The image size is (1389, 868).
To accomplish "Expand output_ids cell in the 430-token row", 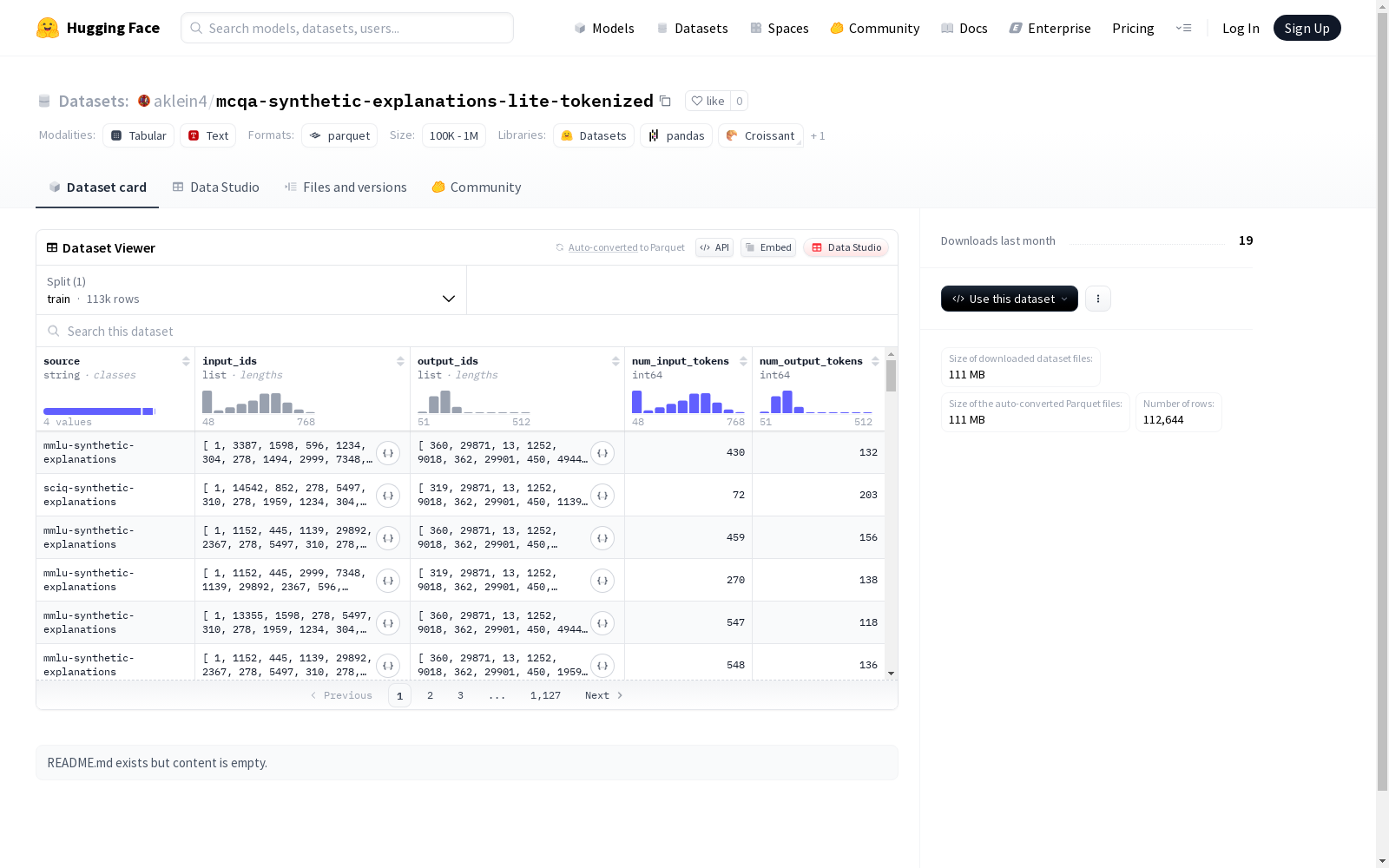I will [602, 453].
